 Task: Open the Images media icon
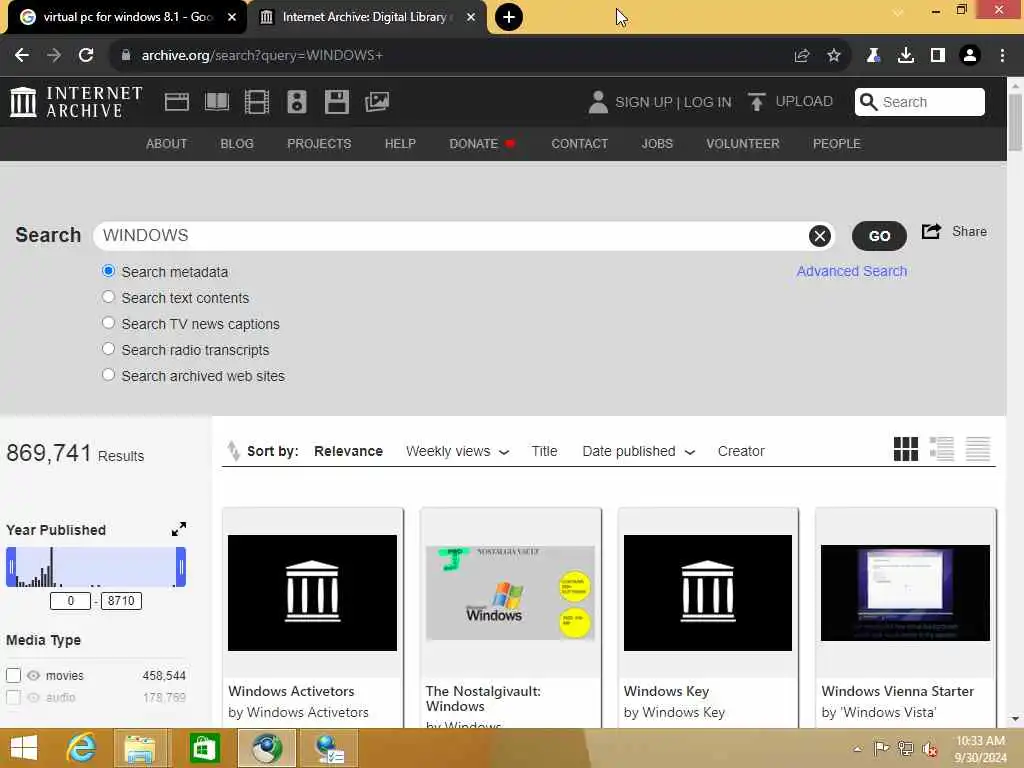(377, 102)
